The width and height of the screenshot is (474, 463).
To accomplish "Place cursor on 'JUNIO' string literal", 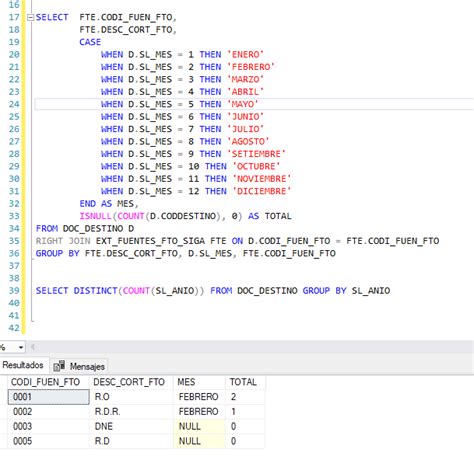I will click(x=246, y=117).
